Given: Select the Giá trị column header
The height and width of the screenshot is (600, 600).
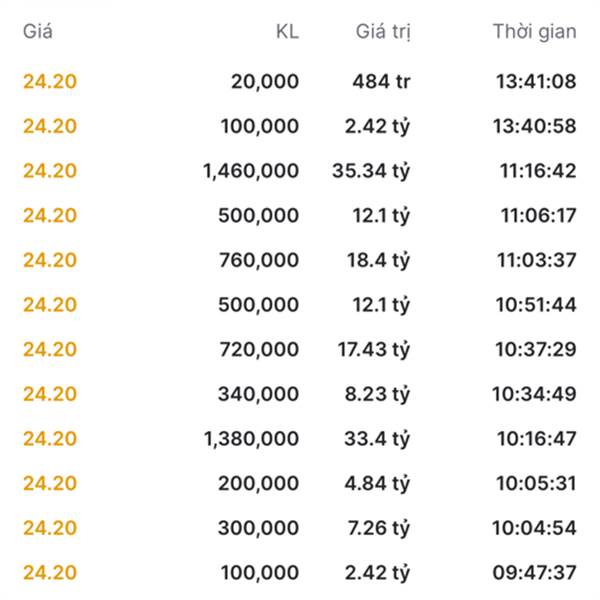Looking at the screenshot, I should [x=383, y=32].
